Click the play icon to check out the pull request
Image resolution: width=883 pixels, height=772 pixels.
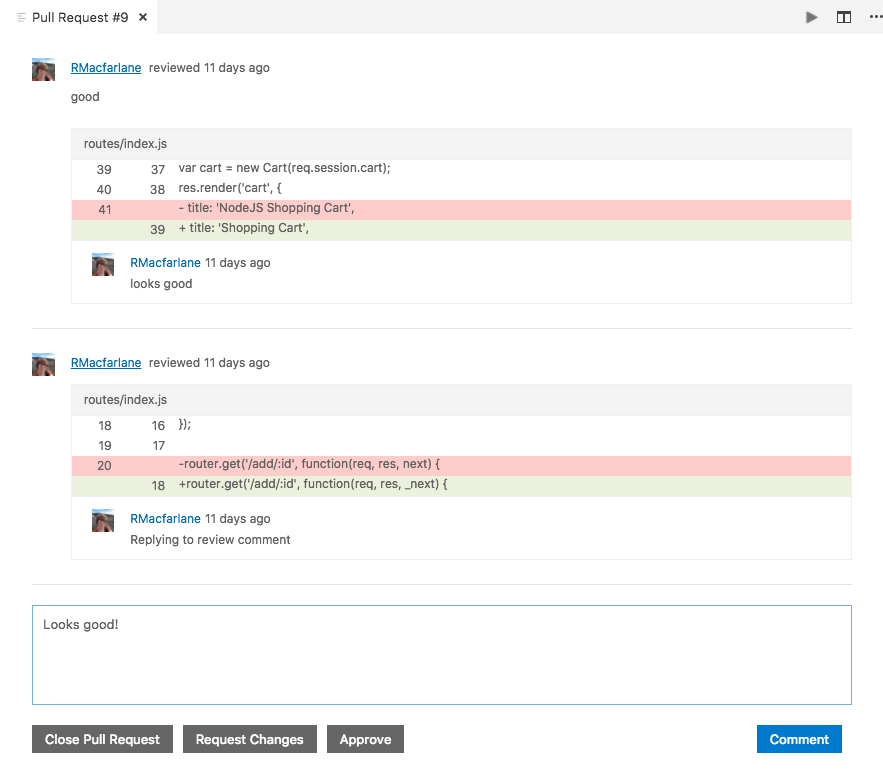pos(811,17)
